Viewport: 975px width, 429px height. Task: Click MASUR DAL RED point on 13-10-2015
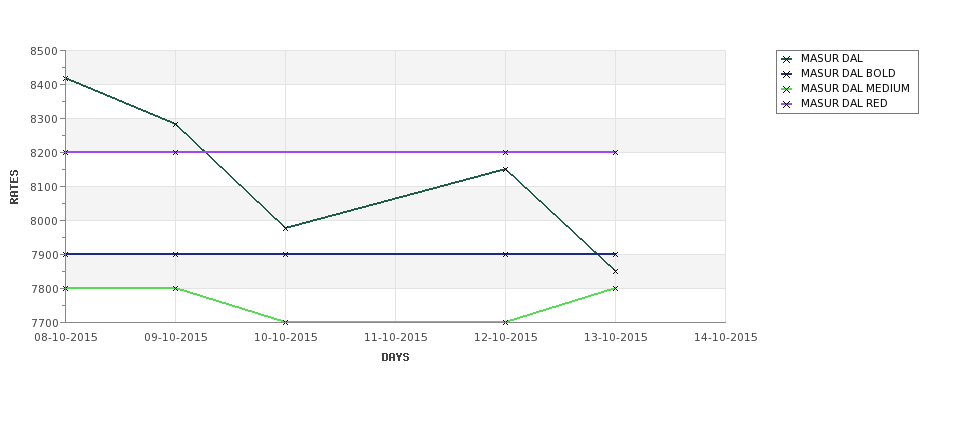616,152
